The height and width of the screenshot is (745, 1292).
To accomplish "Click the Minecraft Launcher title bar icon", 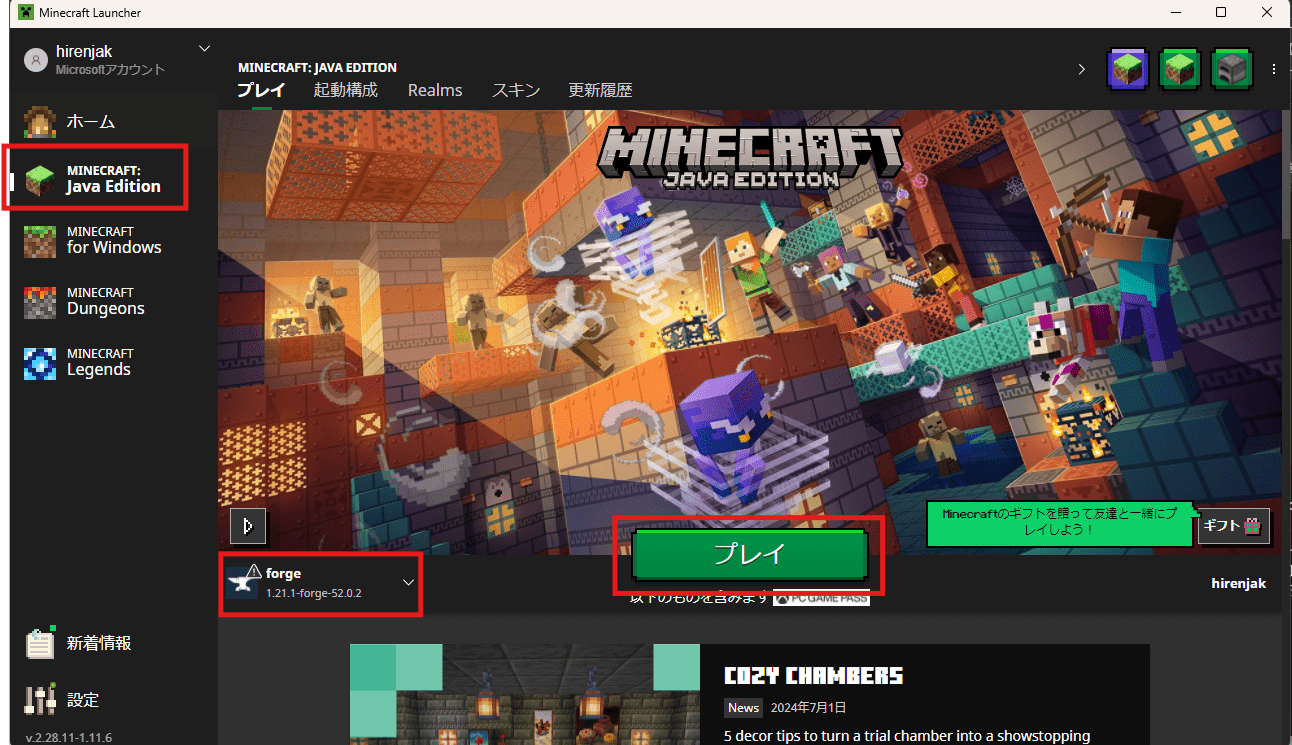I will pos(26,12).
